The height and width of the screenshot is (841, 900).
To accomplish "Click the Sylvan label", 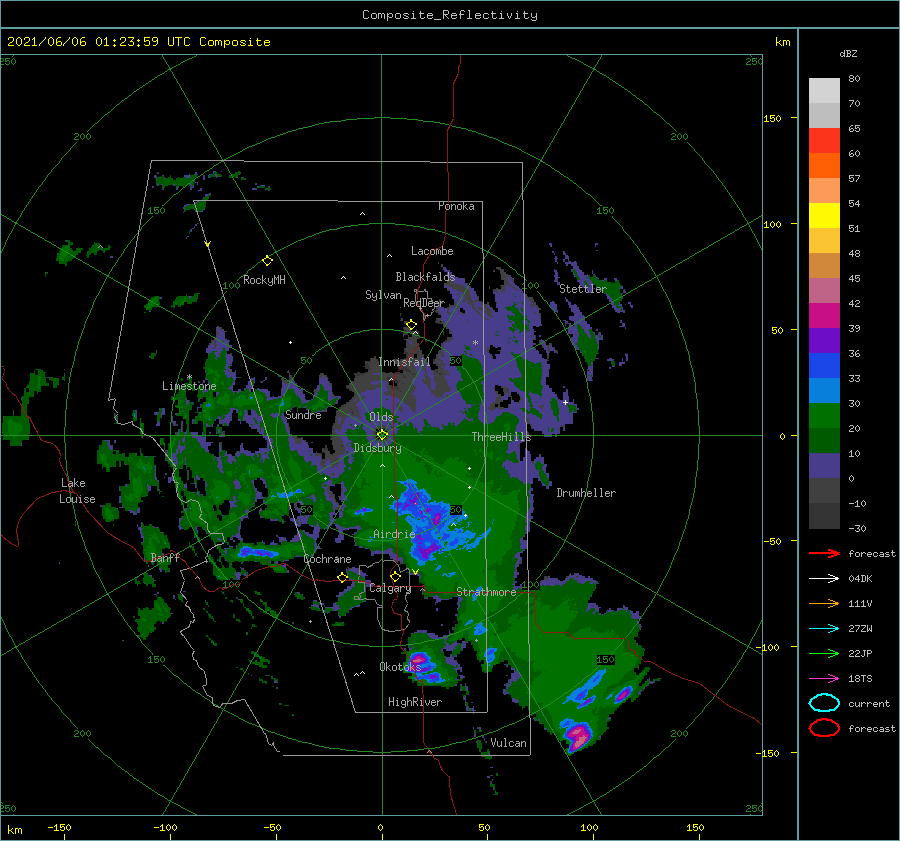I will pos(383,295).
